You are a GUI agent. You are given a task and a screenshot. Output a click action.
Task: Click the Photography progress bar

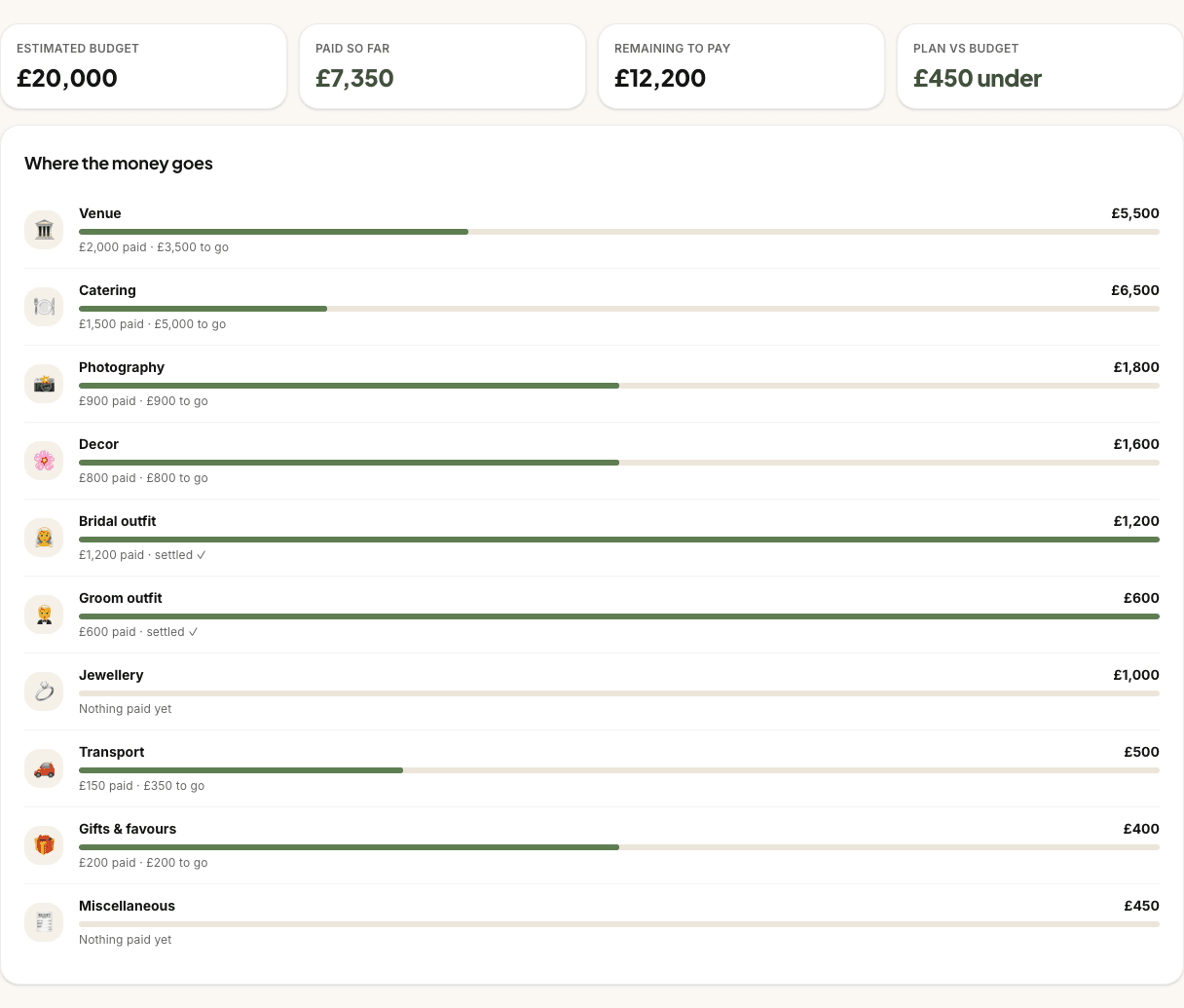[x=619, y=386]
